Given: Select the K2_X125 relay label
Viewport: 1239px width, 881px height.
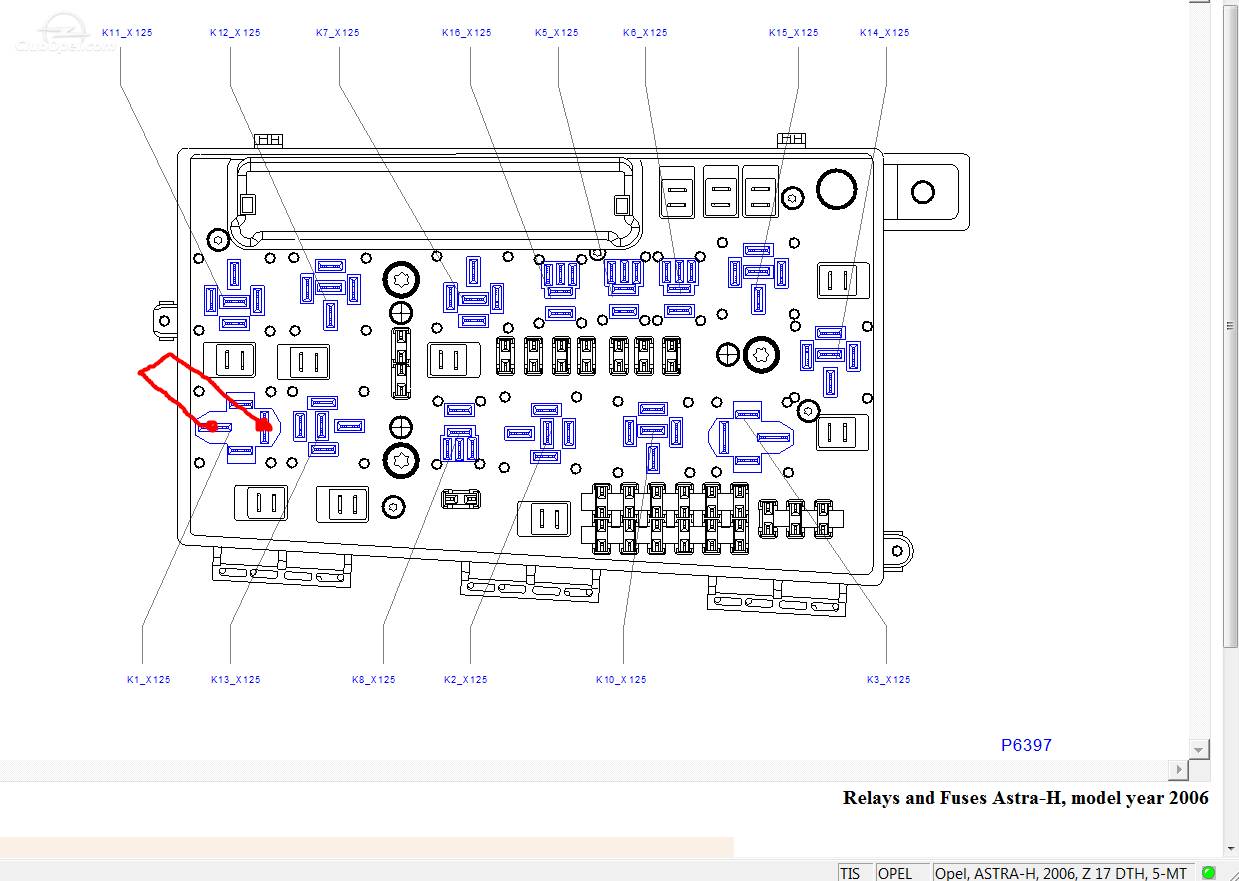Looking at the screenshot, I should click(x=466, y=680).
